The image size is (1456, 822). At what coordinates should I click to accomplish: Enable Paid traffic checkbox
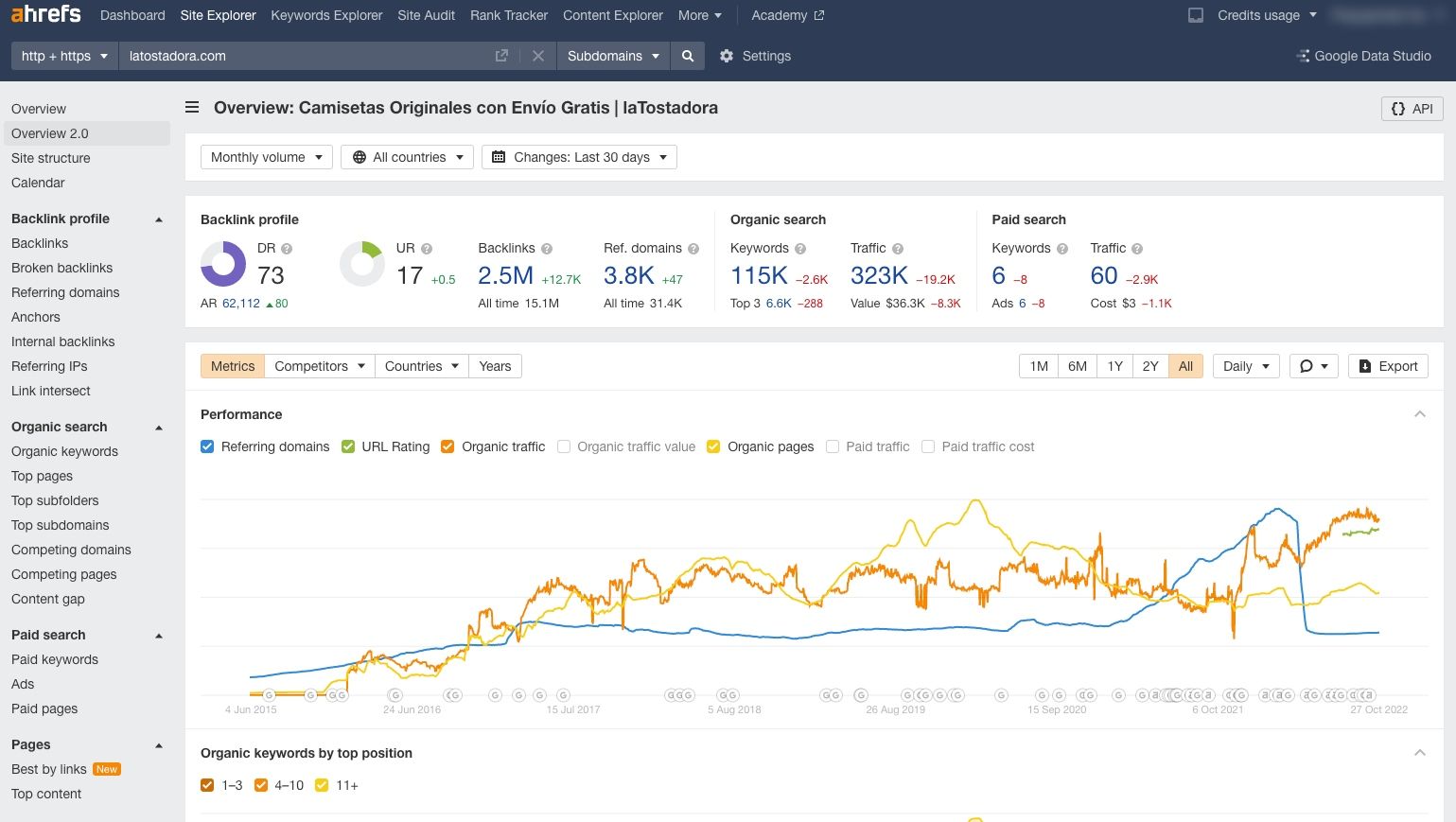pyautogui.click(x=833, y=446)
